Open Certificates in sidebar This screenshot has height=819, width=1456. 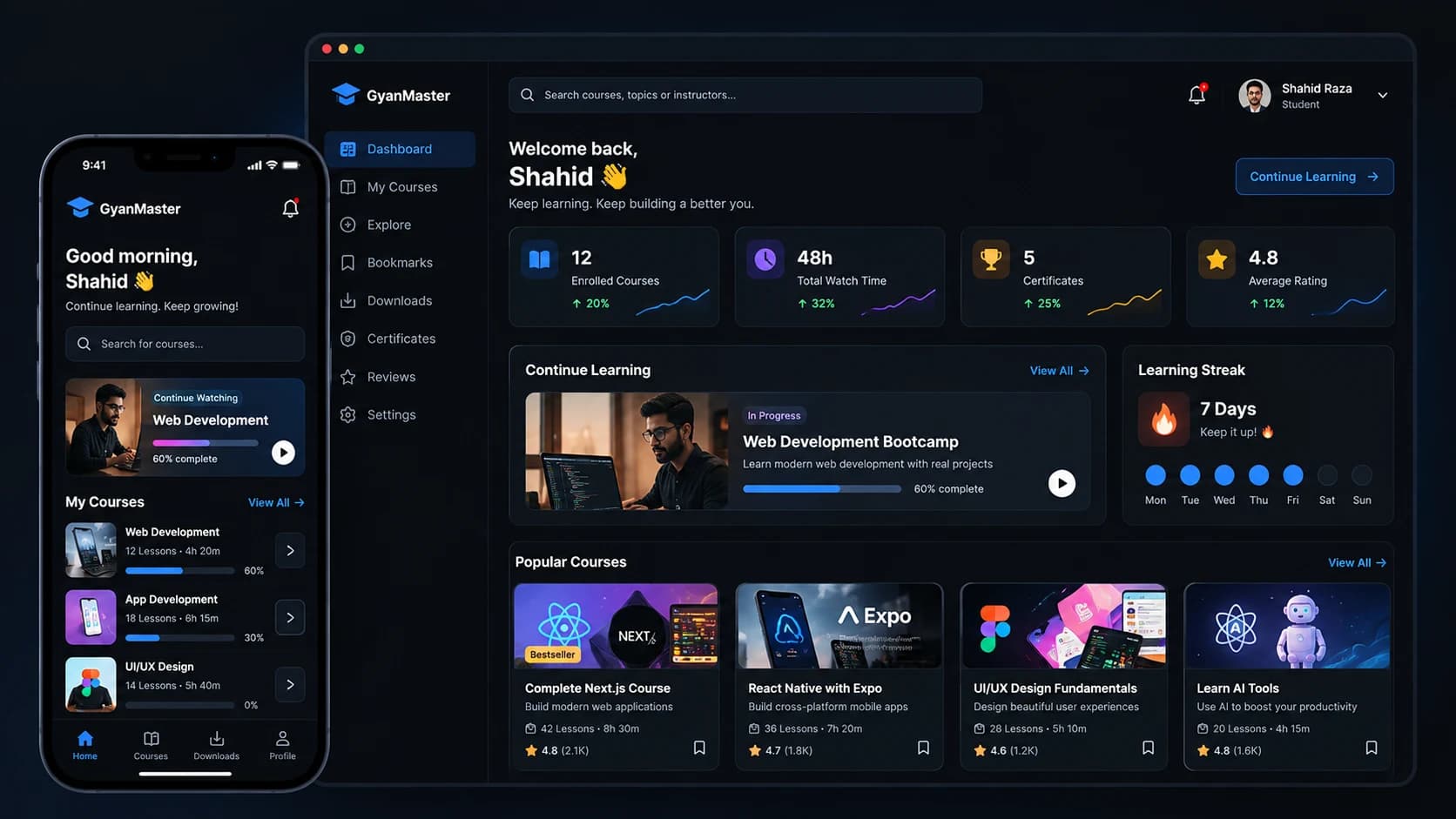401,339
